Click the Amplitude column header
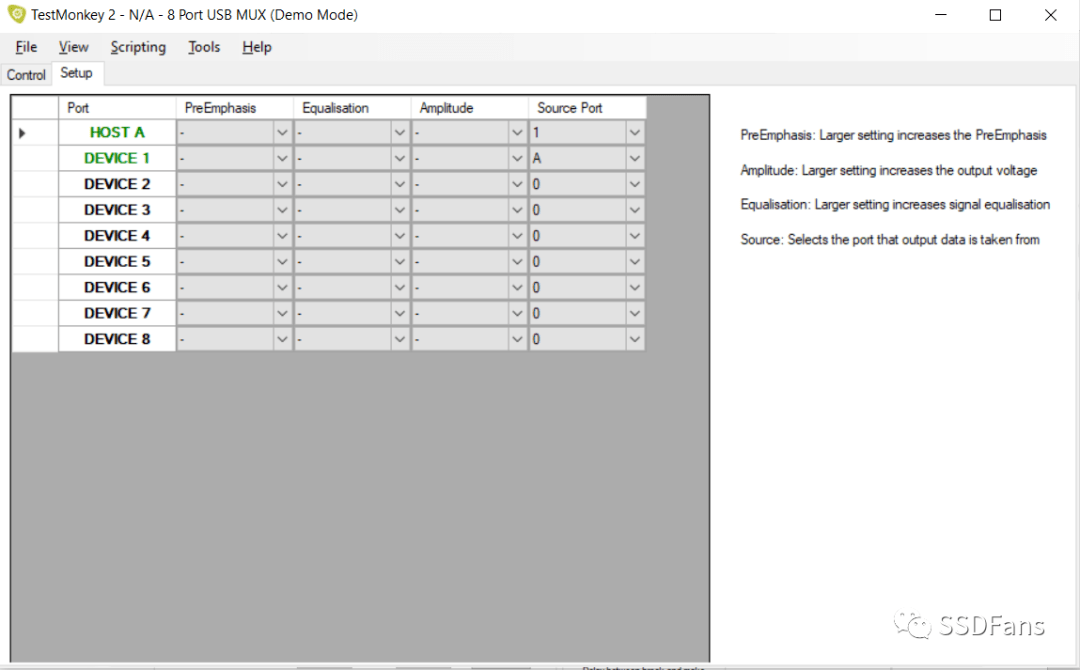This screenshot has width=1080, height=670. [x=470, y=108]
